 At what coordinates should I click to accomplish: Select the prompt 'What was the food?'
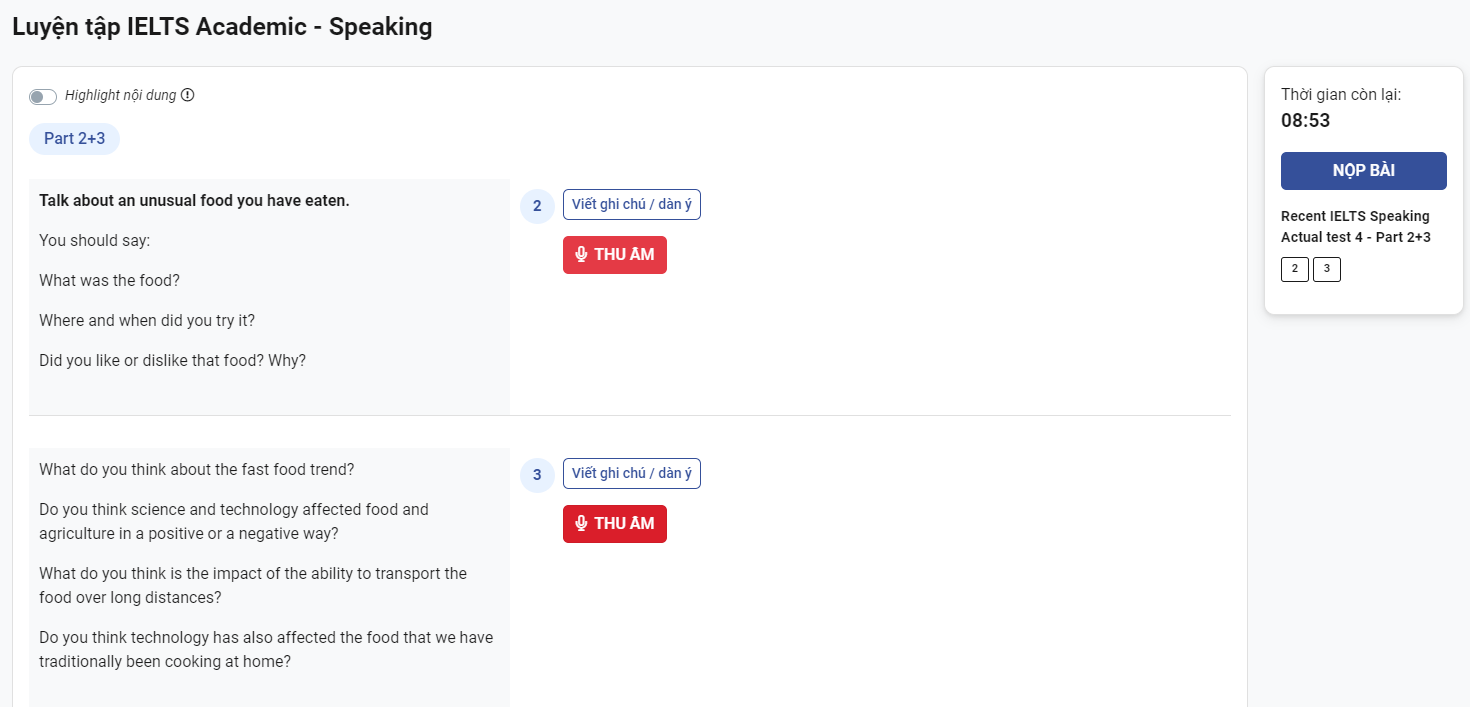pos(109,280)
